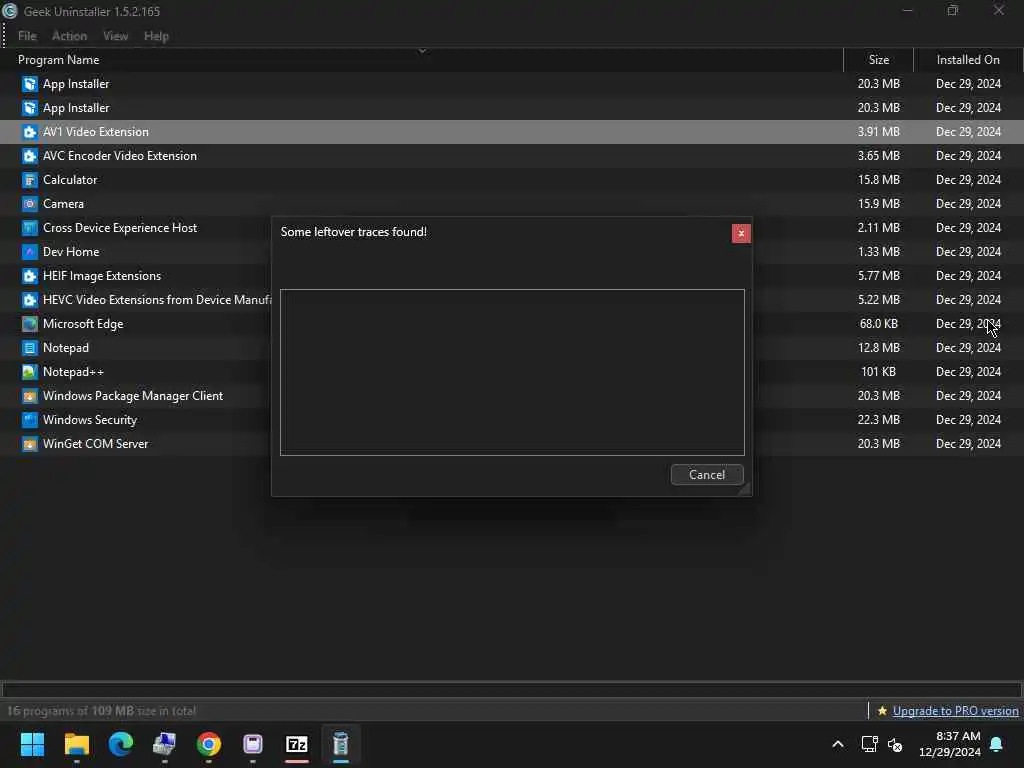Click the Calculator program icon
Viewport: 1024px width, 768px height.
(29, 180)
